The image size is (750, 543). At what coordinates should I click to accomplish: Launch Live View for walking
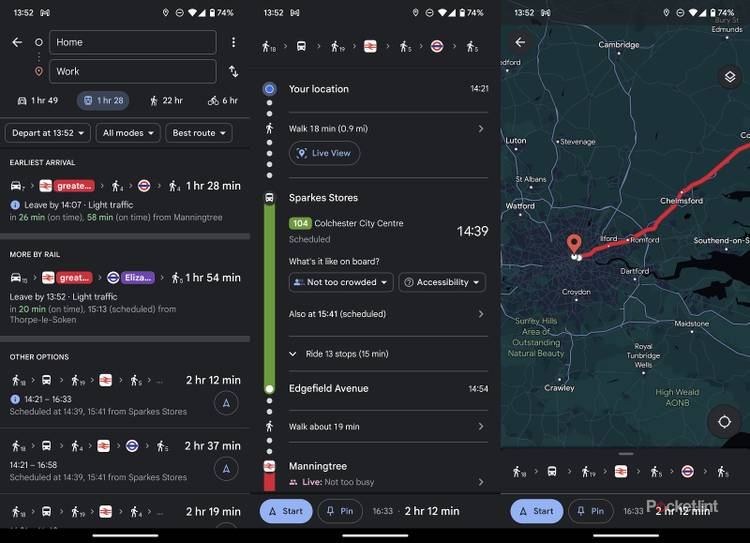point(324,153)
